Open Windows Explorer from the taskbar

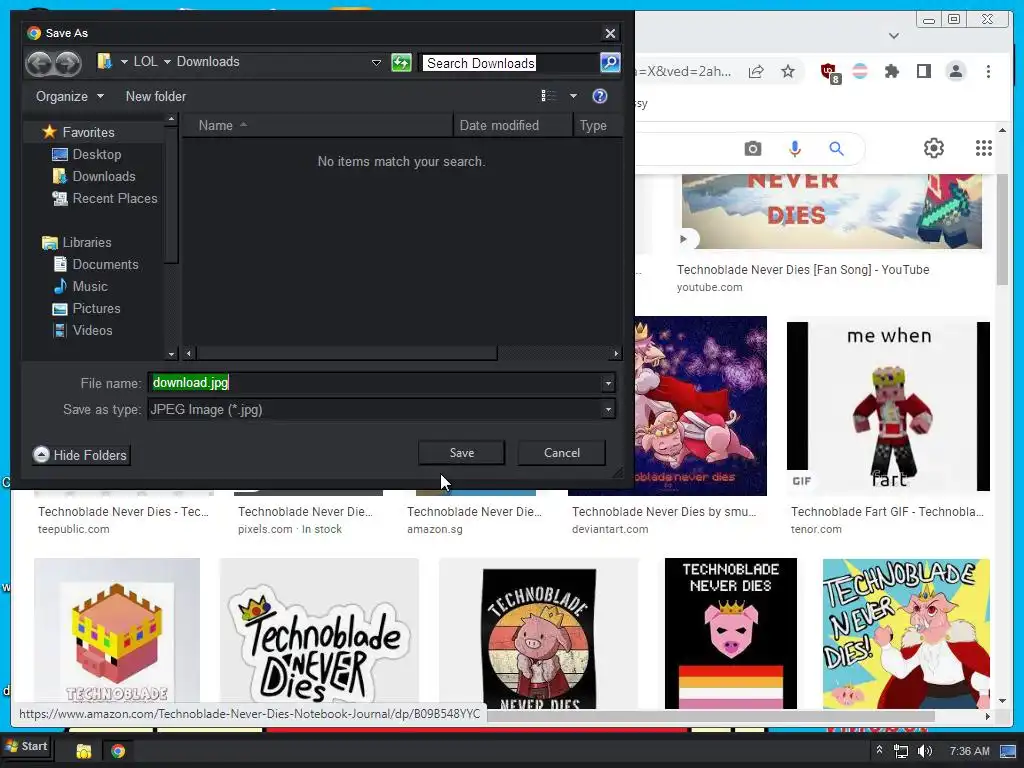(84, 751)
